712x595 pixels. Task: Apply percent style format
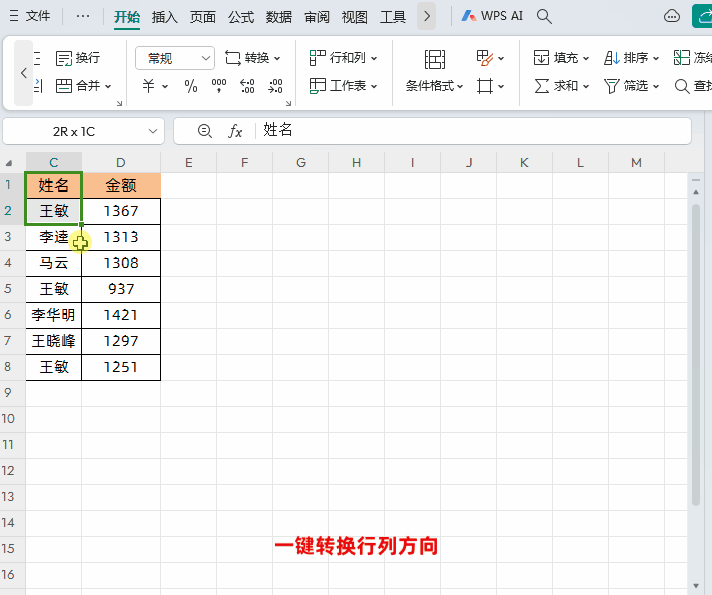tap(191, 86)
